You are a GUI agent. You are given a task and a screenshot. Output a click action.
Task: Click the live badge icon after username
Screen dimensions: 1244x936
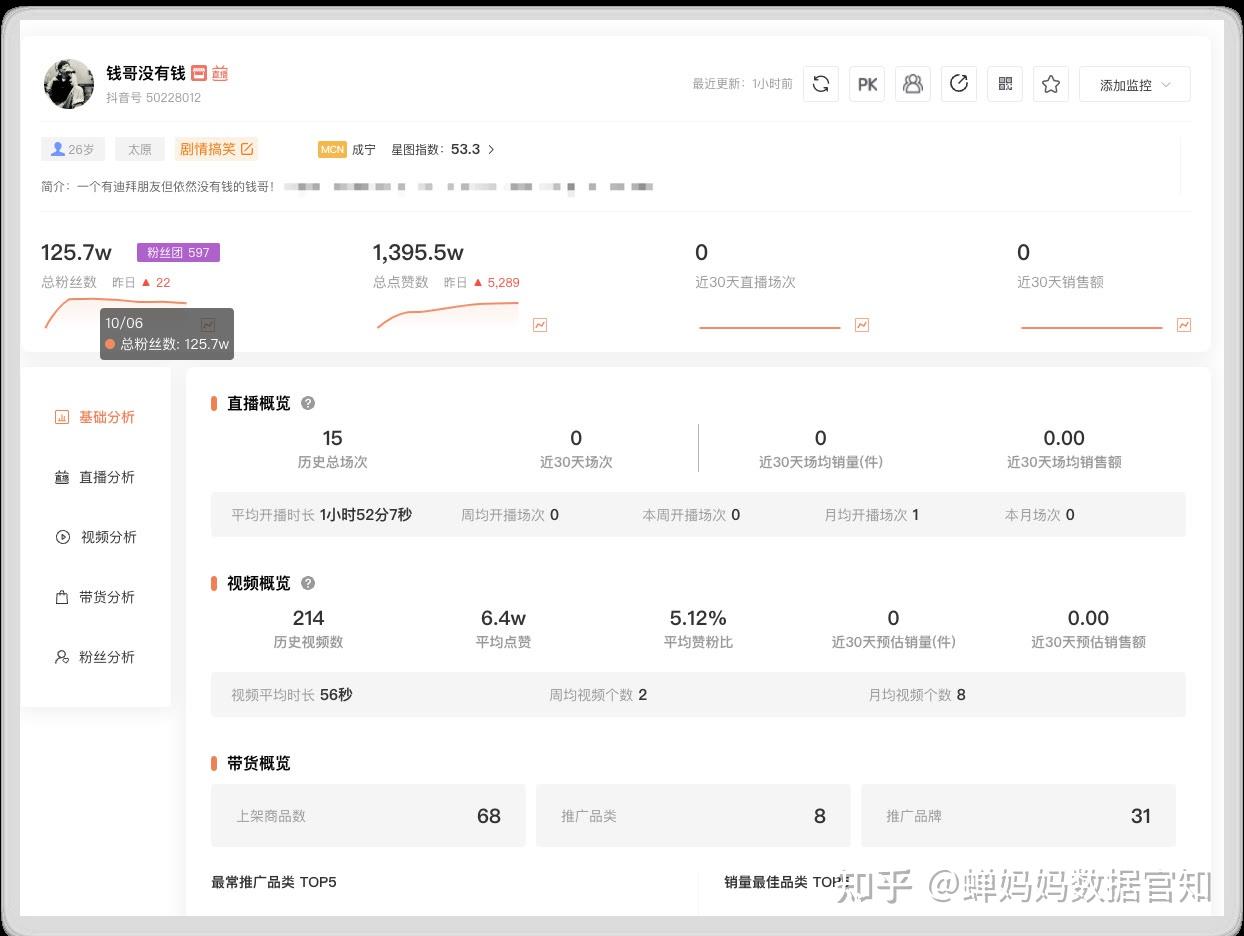(219, 73)
